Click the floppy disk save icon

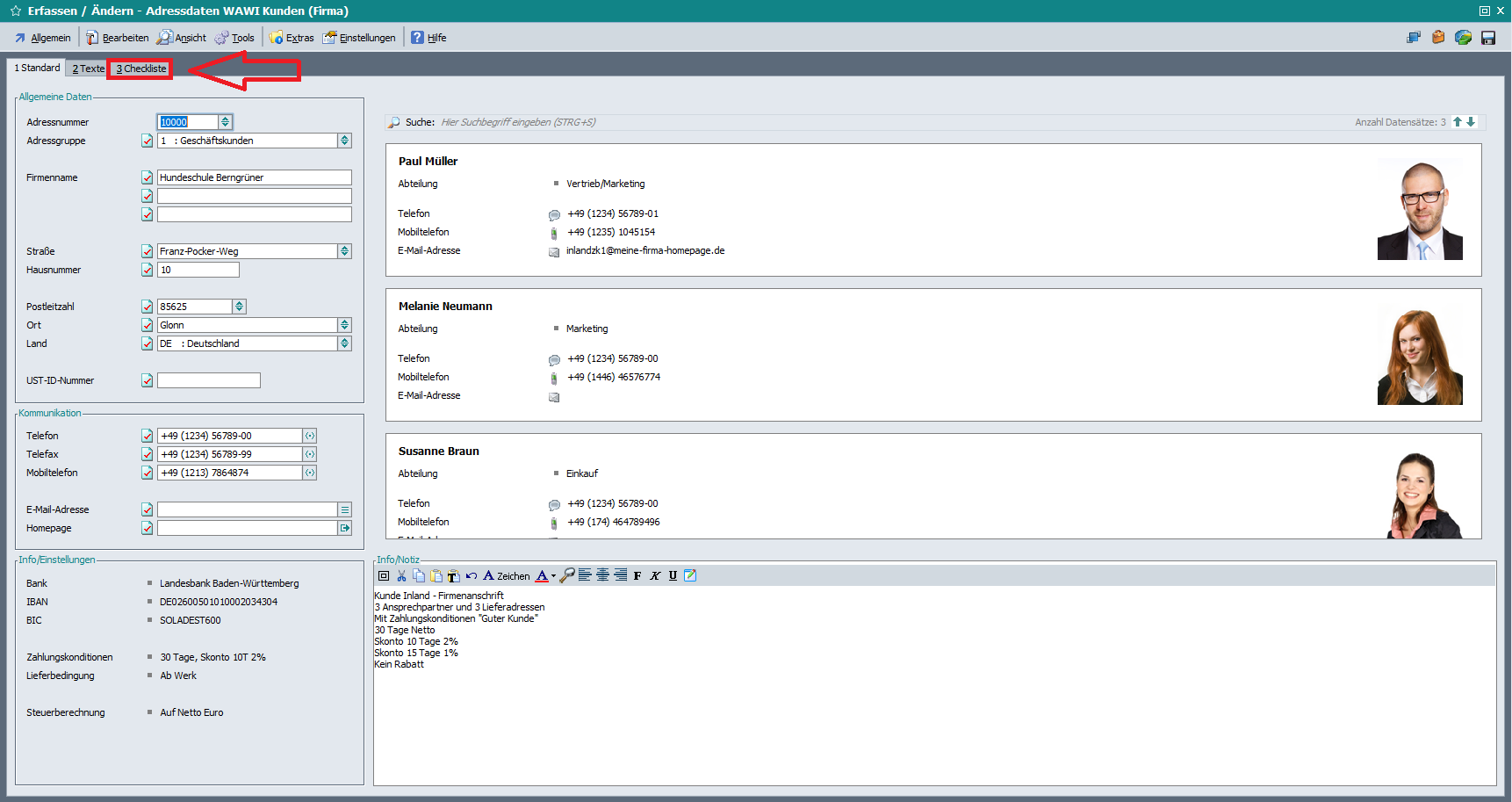1487,38
